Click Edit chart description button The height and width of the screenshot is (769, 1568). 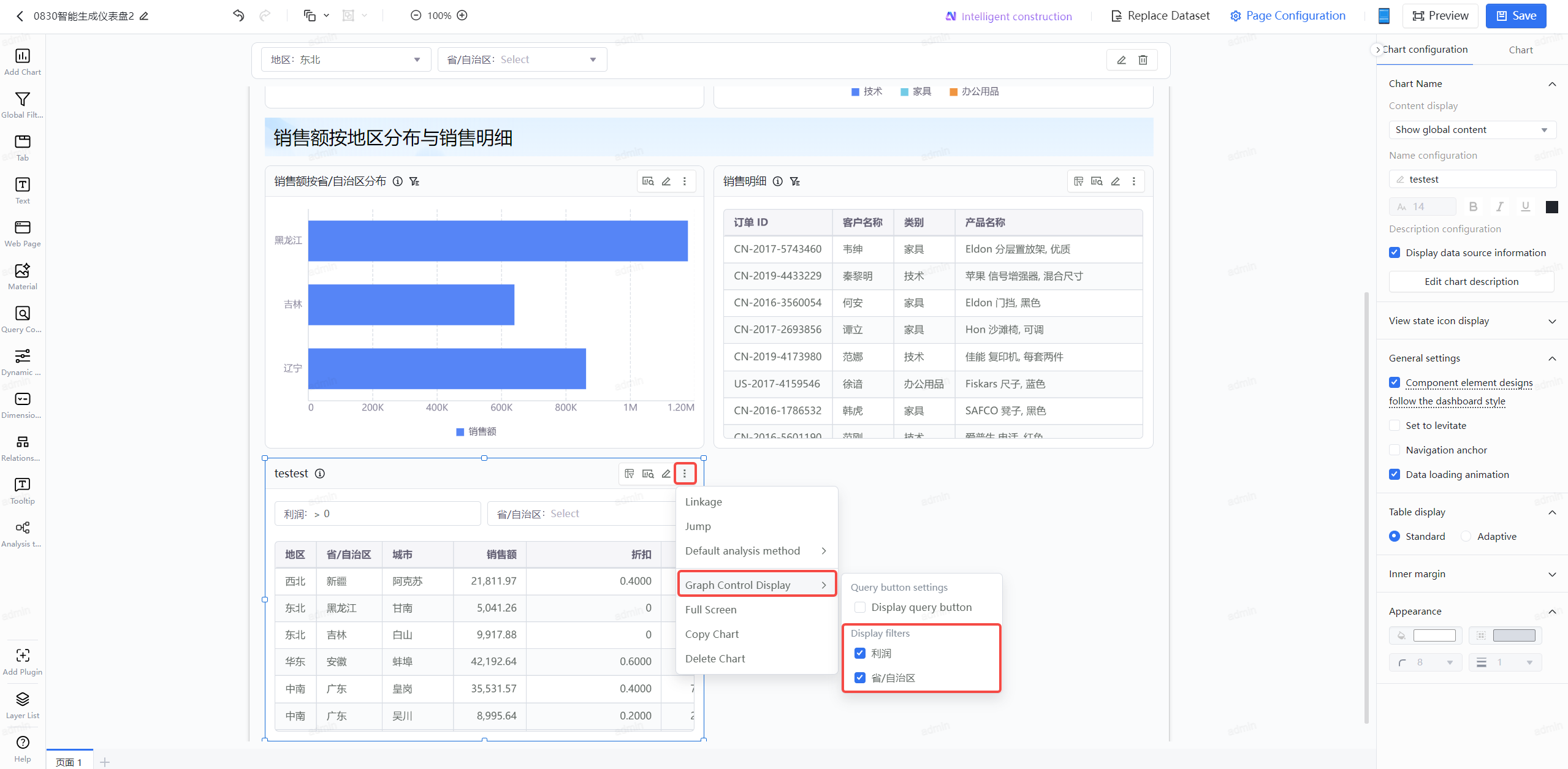(1471, 282)
